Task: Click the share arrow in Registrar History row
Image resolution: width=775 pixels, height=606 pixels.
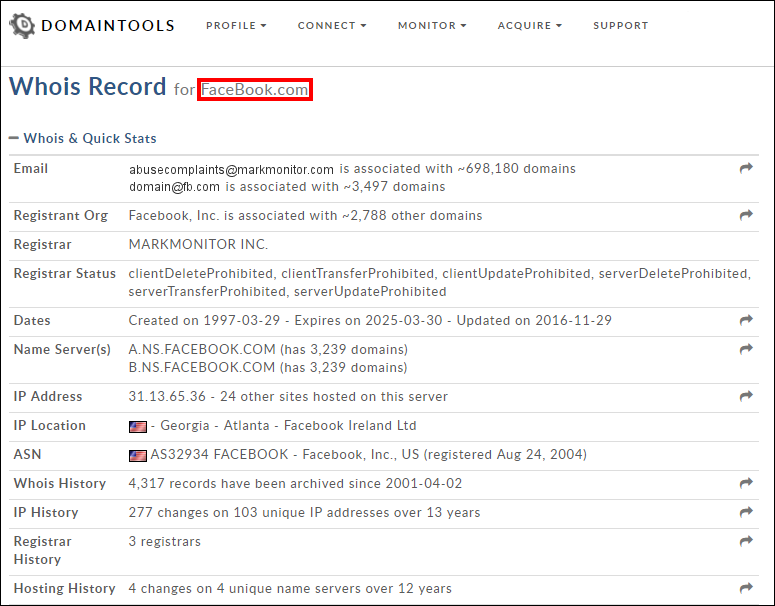Action: click(x=746, y=541)
